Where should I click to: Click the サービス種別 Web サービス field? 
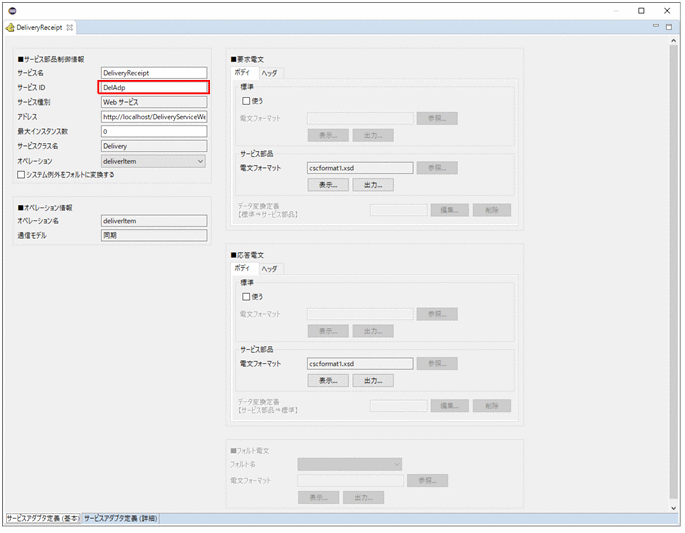[x=154, y=102]
